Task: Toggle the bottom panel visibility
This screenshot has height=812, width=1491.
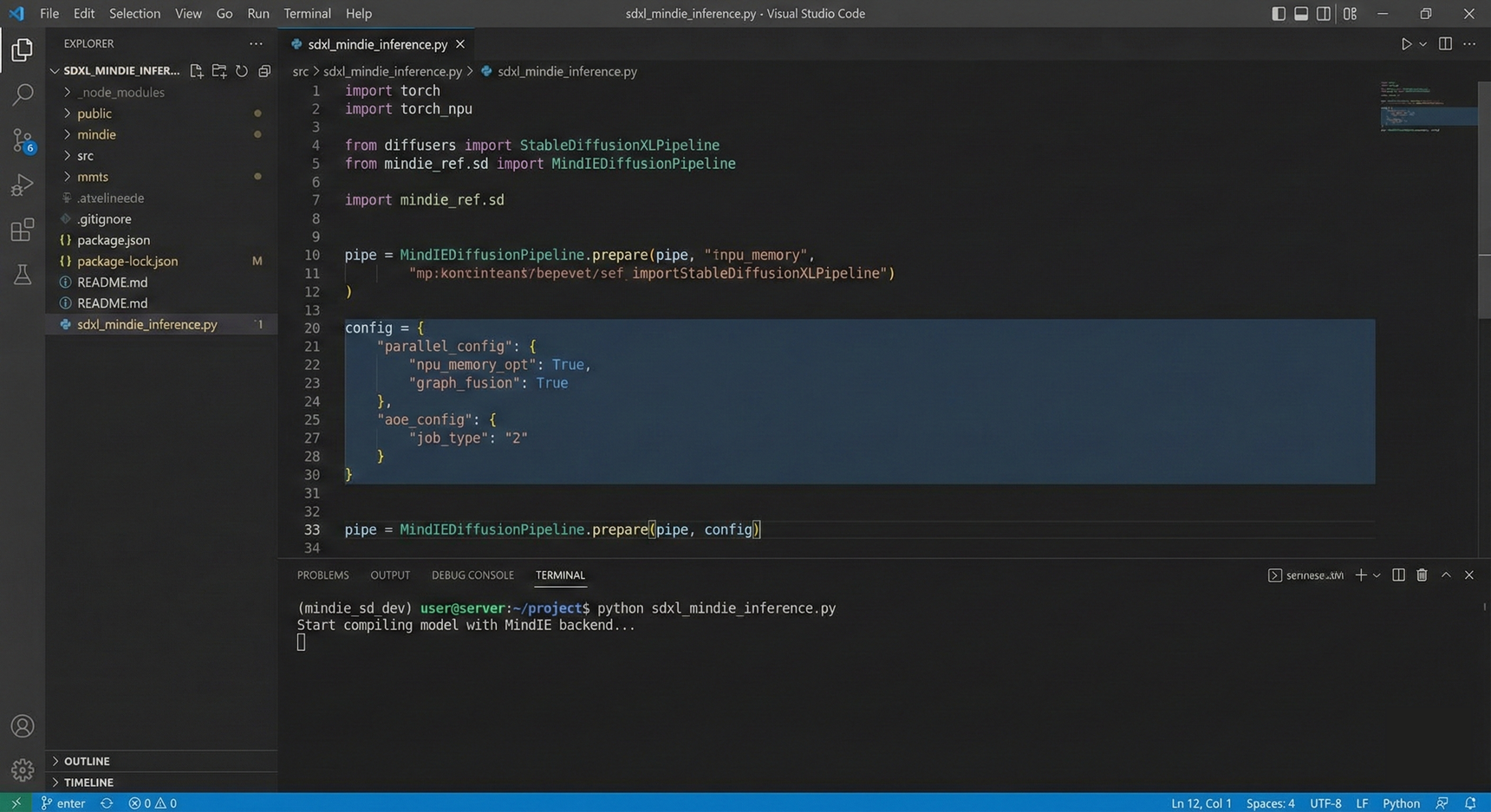Action: (x=1301, y=14)
